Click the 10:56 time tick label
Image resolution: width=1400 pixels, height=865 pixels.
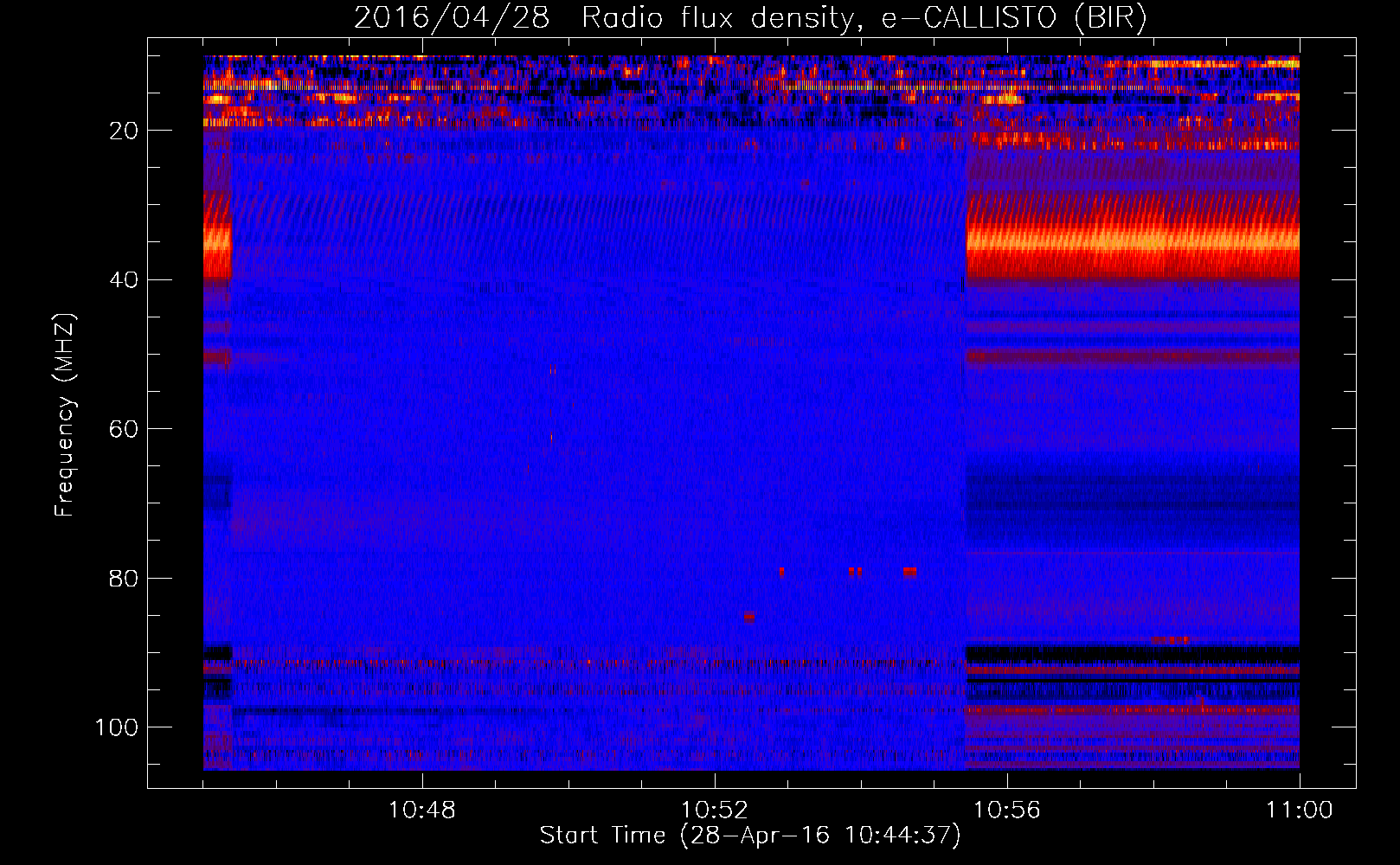(1006, 811)
